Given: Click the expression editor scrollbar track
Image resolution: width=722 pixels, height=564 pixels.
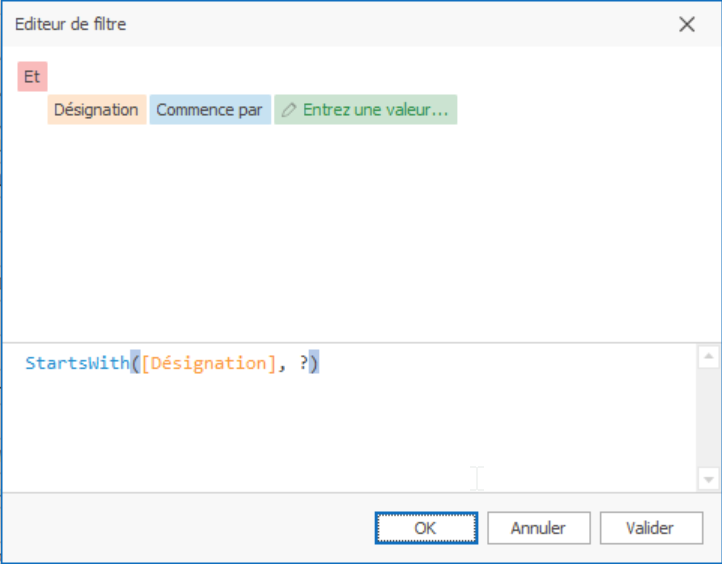Looking at the screenshot, I should [709, 418].
